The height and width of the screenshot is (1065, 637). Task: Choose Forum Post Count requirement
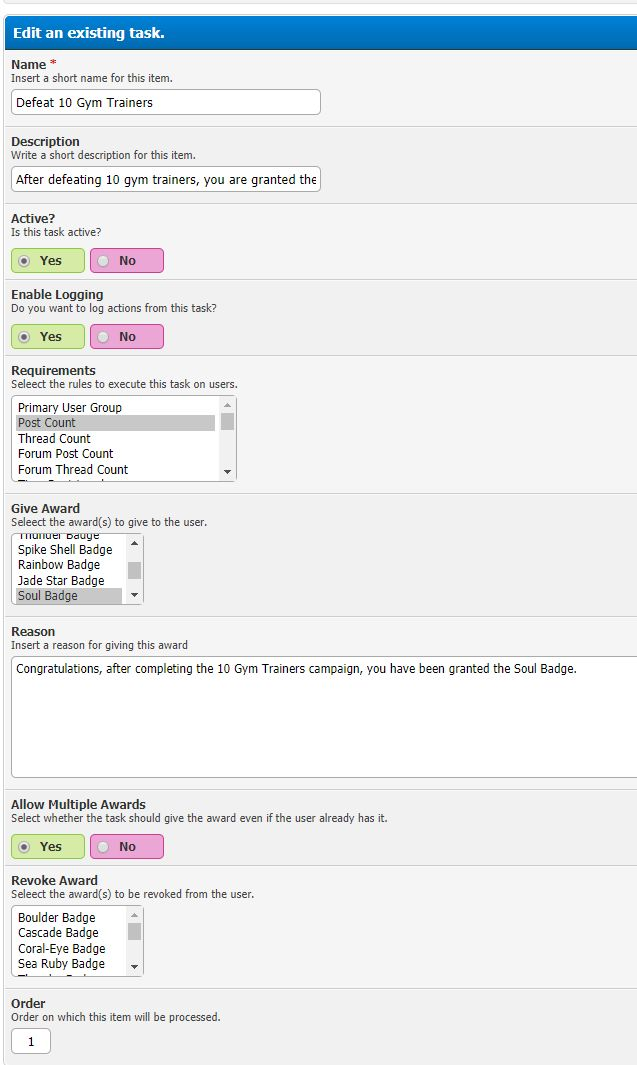66,454
